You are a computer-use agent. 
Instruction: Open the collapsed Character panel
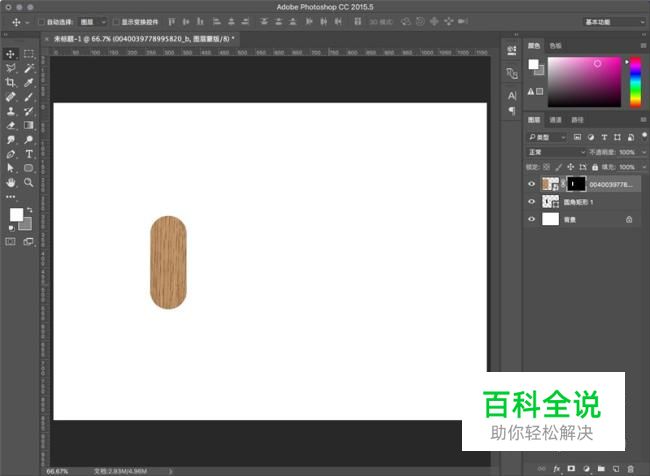coord(512,96)
